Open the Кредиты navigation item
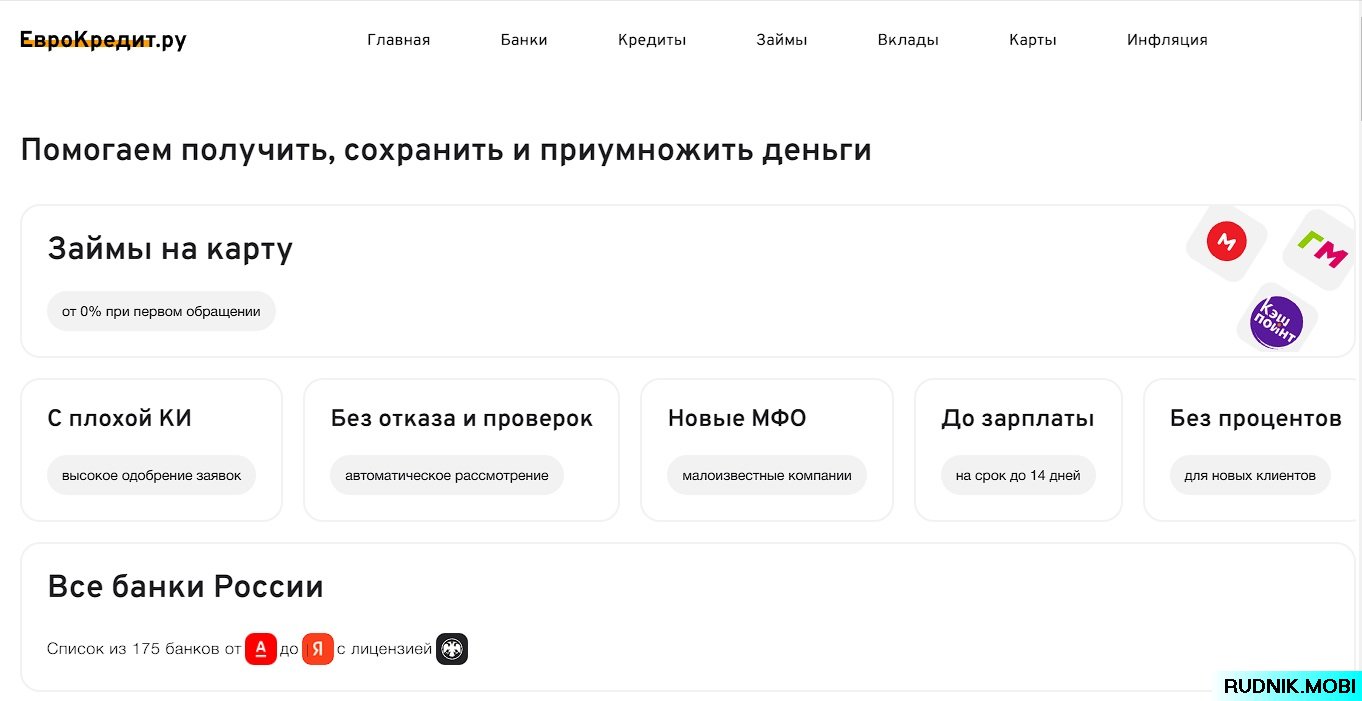Viewport: 1362px width, 701px height. 652,40
